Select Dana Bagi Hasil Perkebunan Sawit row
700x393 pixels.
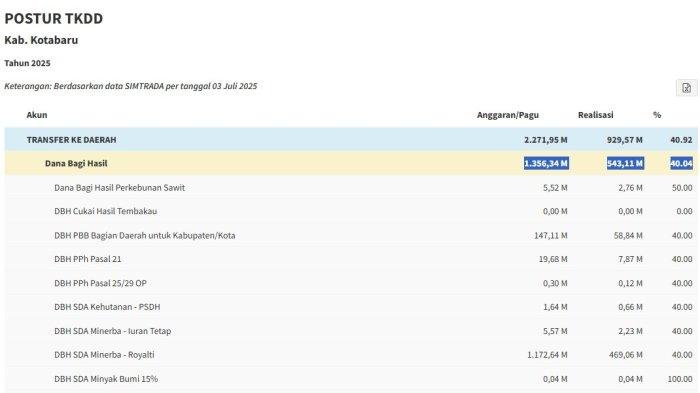(x=351, y=188)
